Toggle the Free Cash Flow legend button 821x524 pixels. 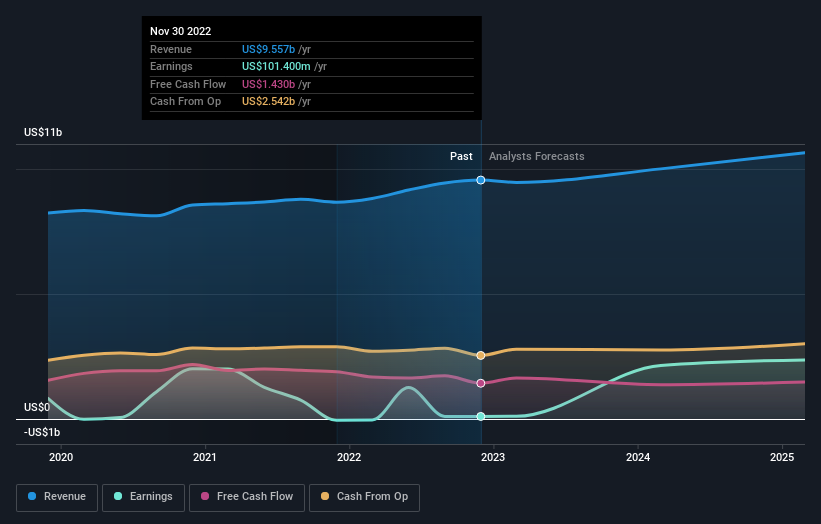(x=247, y=497)
